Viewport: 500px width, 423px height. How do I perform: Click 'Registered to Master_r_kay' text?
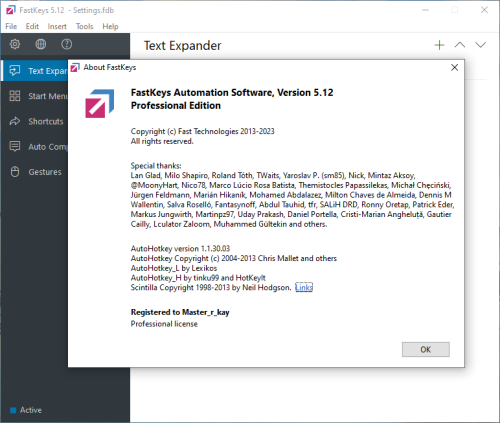point(180,312)
